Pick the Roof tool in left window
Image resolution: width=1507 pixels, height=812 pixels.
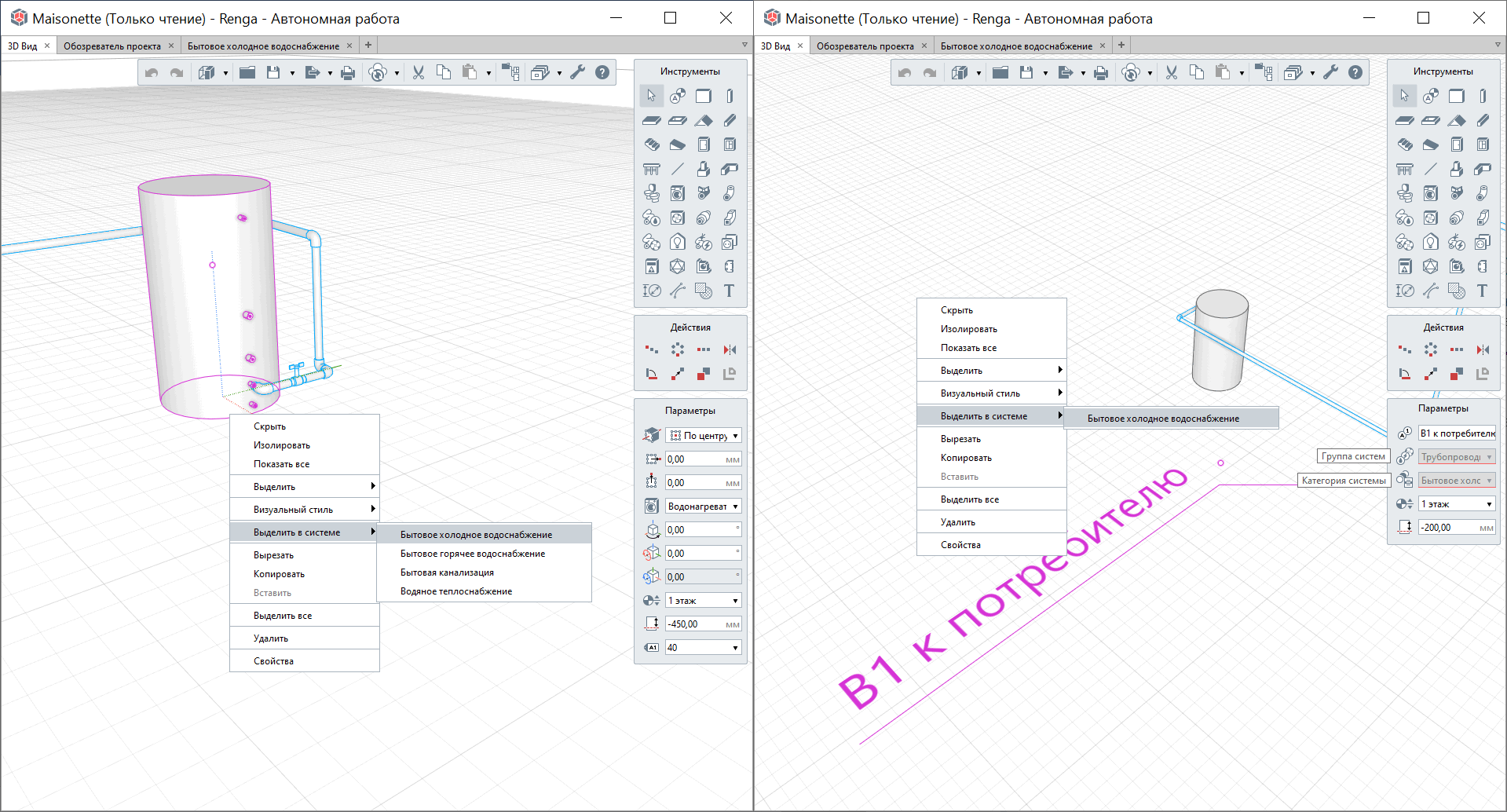pyautogui.click(x=704, y=120)
